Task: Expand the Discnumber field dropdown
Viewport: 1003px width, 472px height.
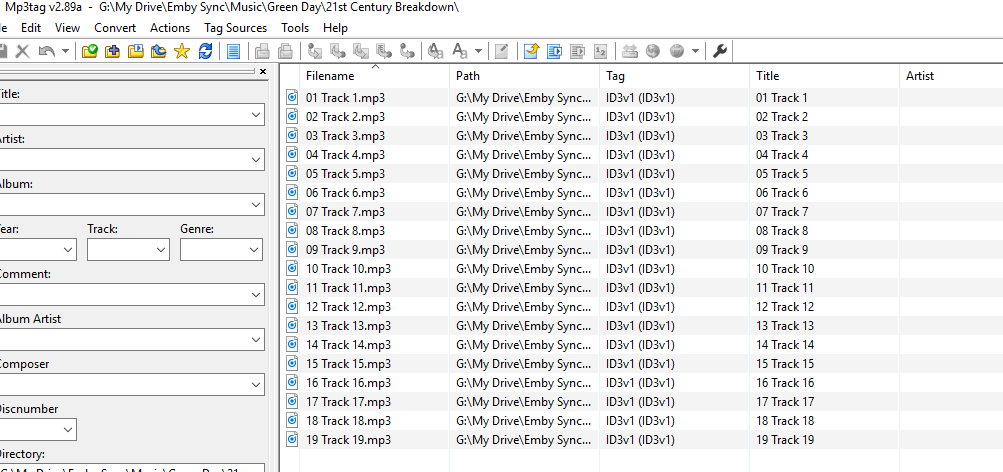Action: pyautogui.click(x=68, y=430)
